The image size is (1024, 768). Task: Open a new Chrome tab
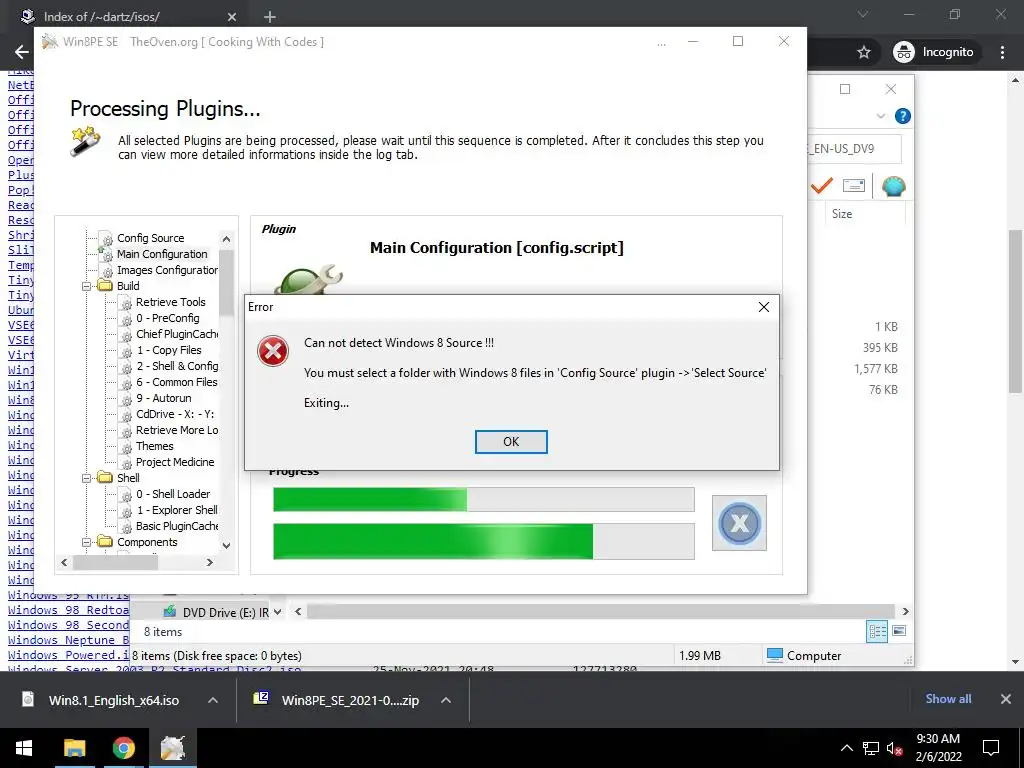[x=270, y=17]
